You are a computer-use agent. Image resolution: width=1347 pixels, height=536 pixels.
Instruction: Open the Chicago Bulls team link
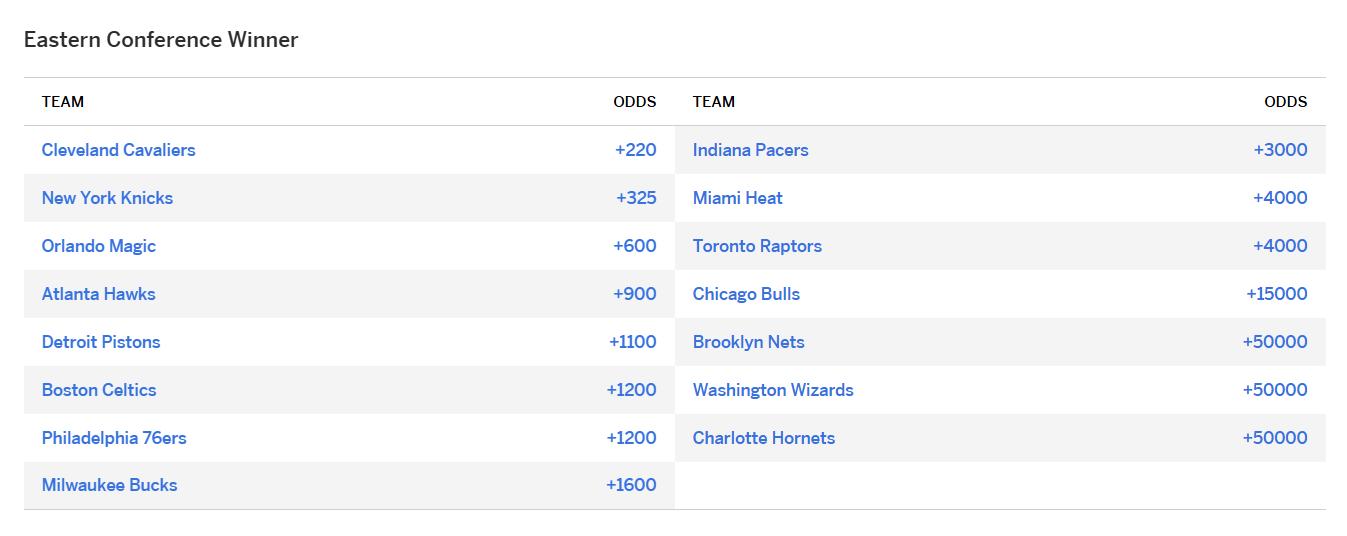(x=746, y=294)
